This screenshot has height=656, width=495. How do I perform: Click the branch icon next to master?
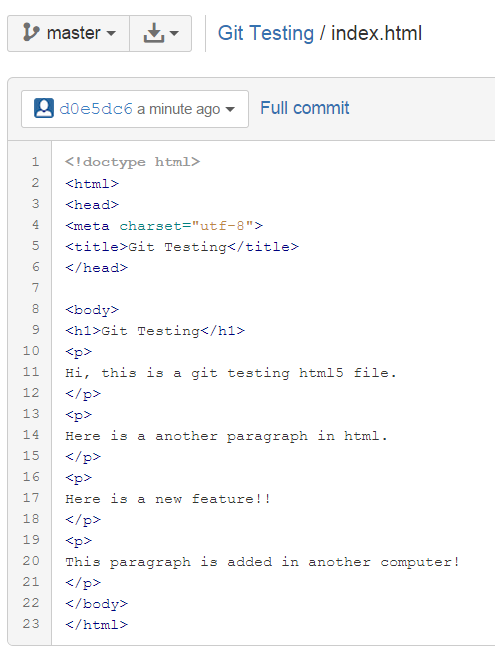[x=31, y=33]
